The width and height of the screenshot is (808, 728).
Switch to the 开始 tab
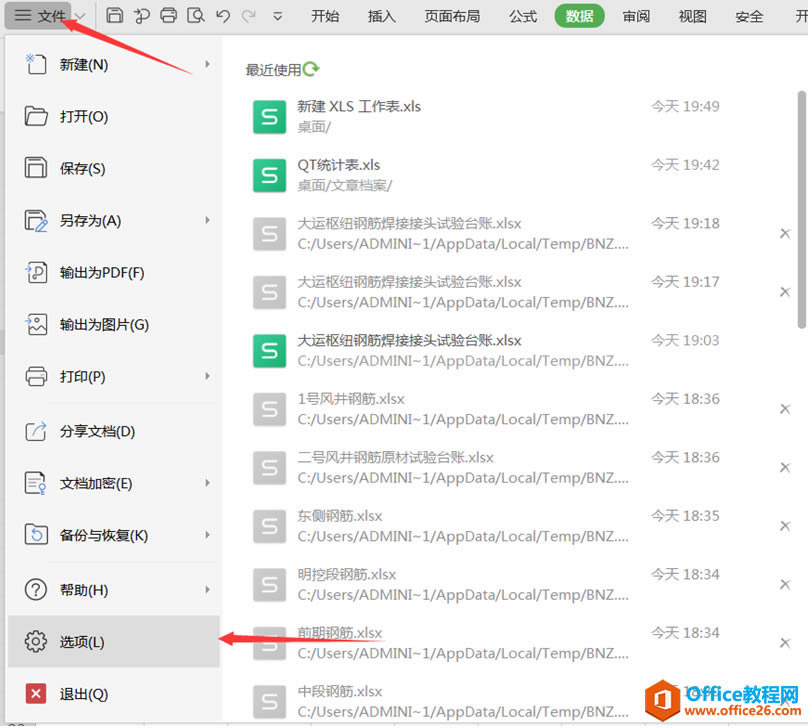325,16
